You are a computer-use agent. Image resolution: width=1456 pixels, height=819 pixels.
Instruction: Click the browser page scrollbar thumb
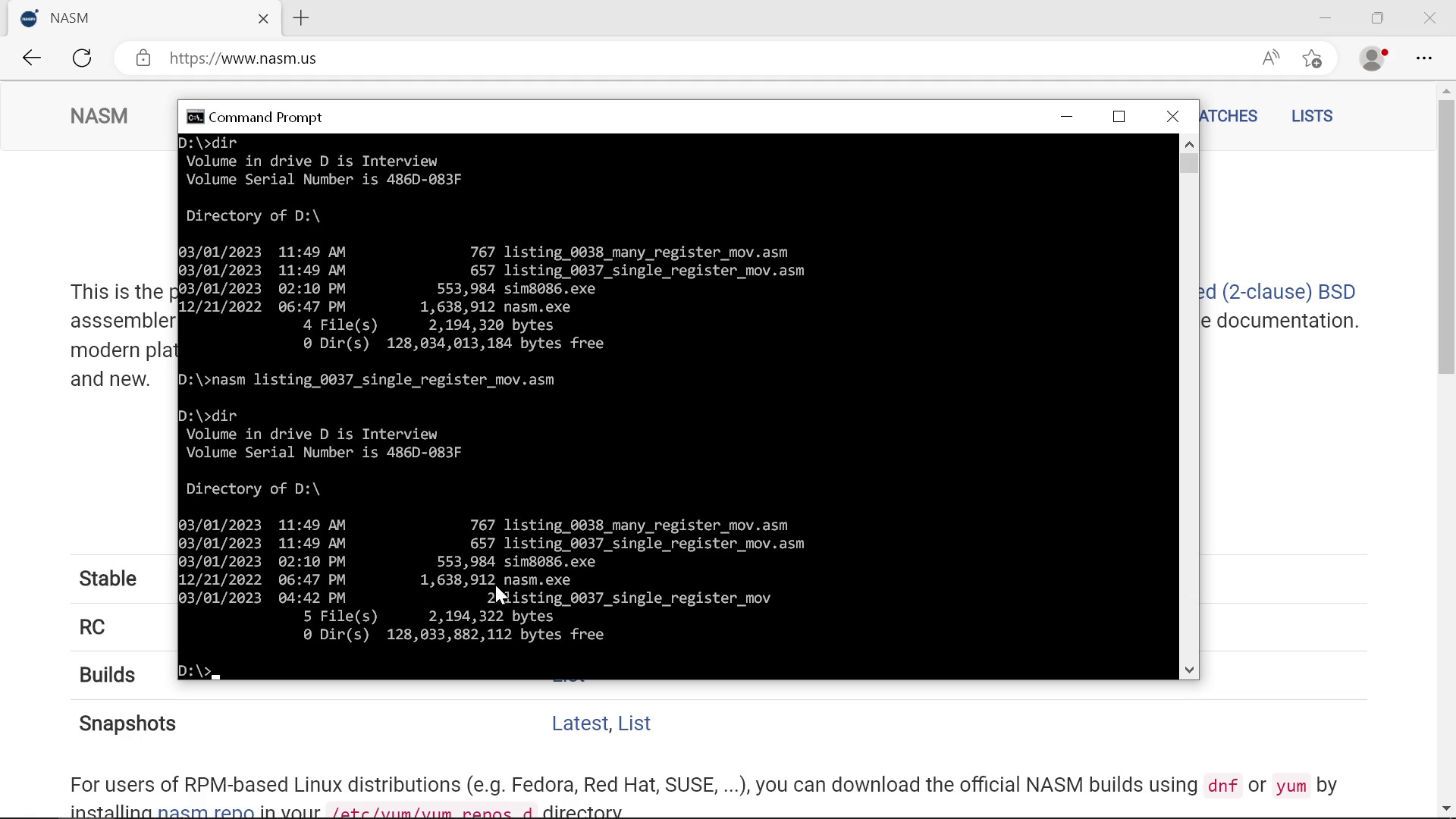1446,235
